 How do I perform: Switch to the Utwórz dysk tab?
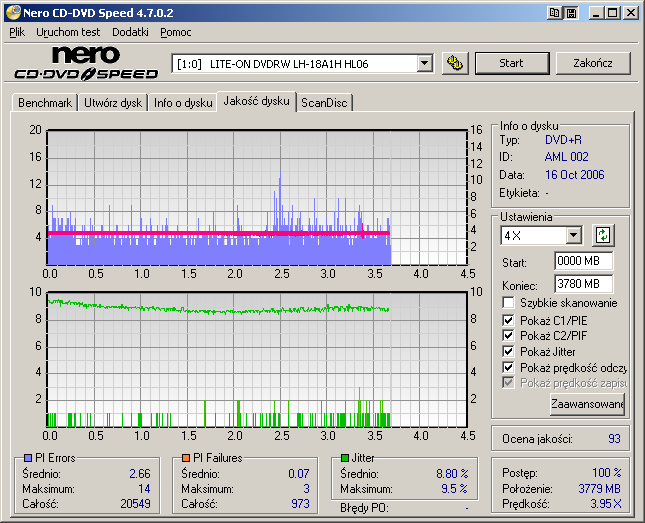point(113,103)
